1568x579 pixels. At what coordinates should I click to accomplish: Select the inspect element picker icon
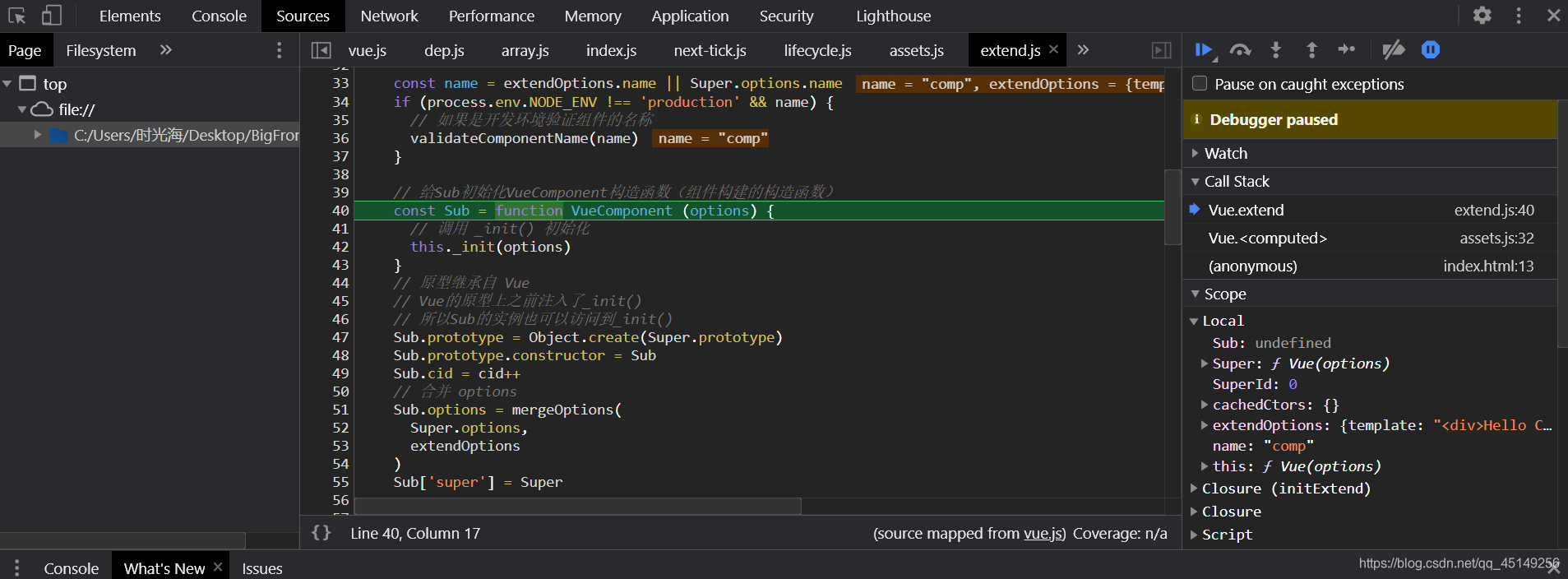pyautogui.click(x=16, y=16)
